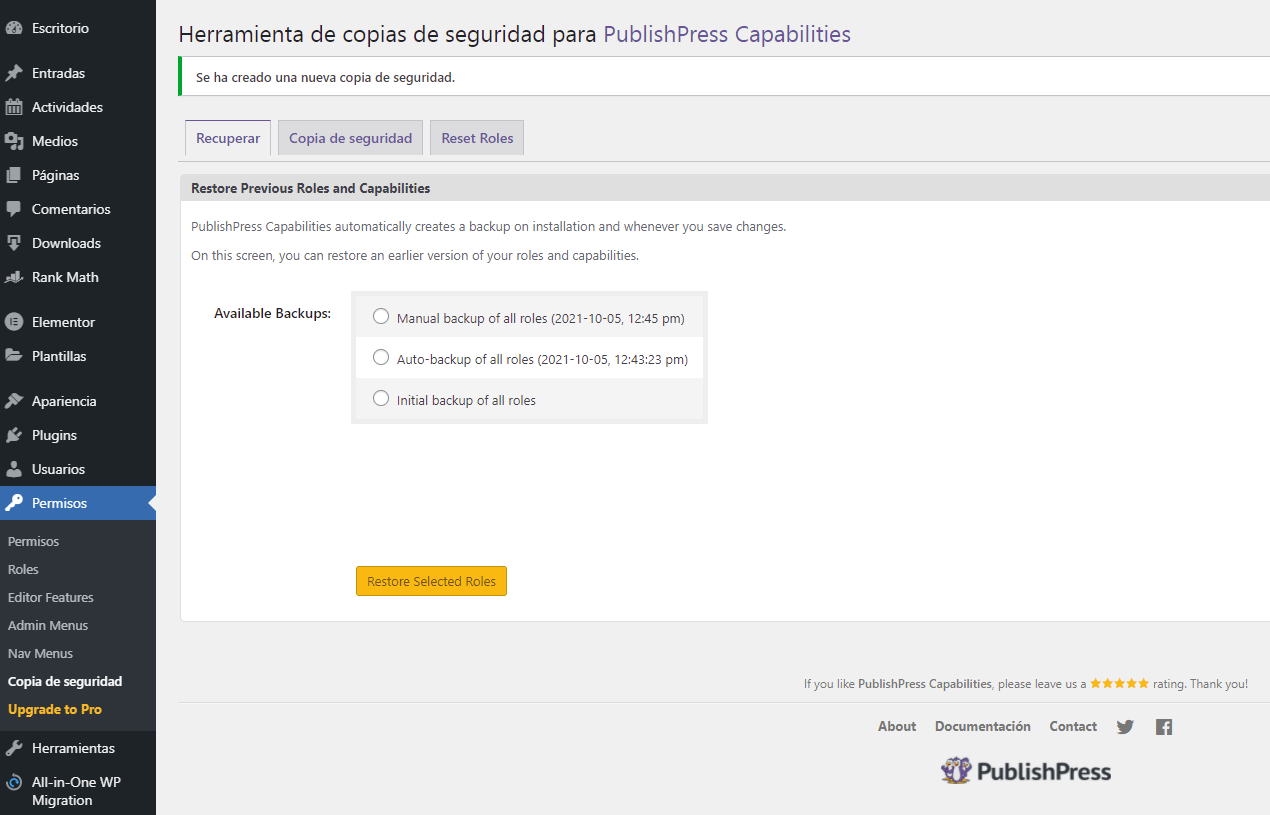Click the 'Available Backups:' label
This screenshot has height=815, width=1270.
point(272,313)
